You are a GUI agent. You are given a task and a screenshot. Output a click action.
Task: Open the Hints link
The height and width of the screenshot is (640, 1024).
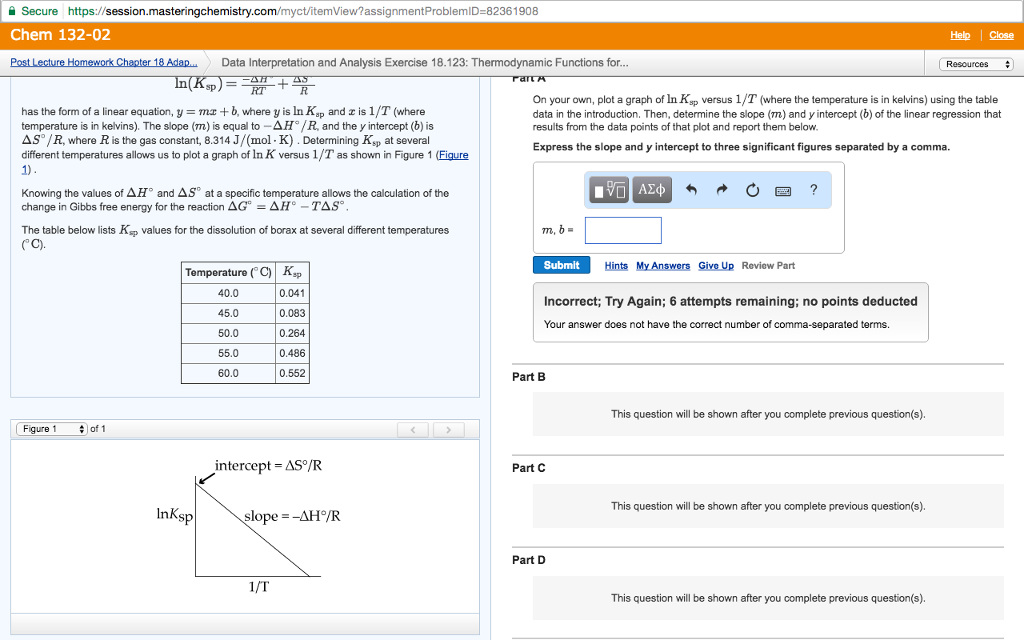click(x=616, y=266)
